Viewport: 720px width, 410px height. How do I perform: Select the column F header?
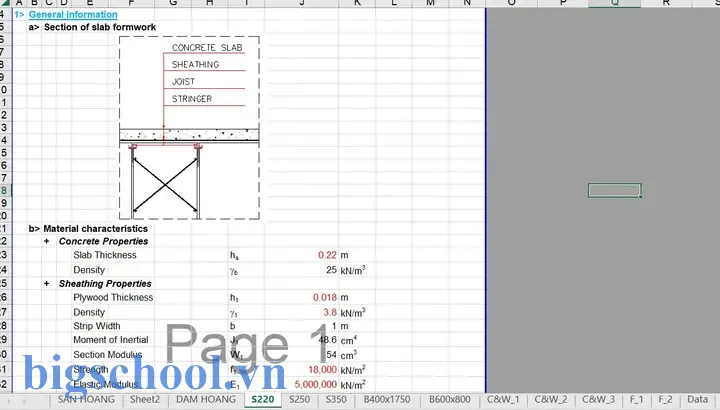pyautogui.click(x=131, y=3)
